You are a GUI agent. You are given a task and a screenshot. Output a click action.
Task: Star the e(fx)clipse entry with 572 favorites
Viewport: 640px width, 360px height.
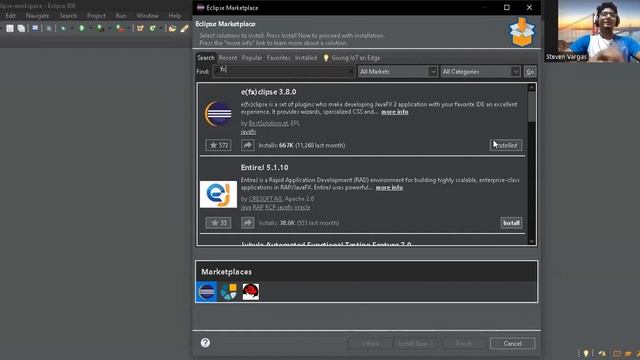point(218,145)
